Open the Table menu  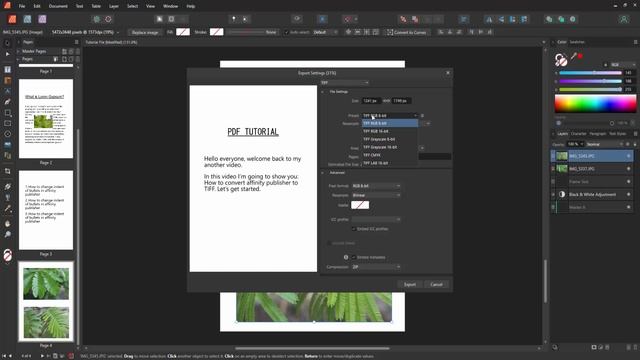point(96,6)
